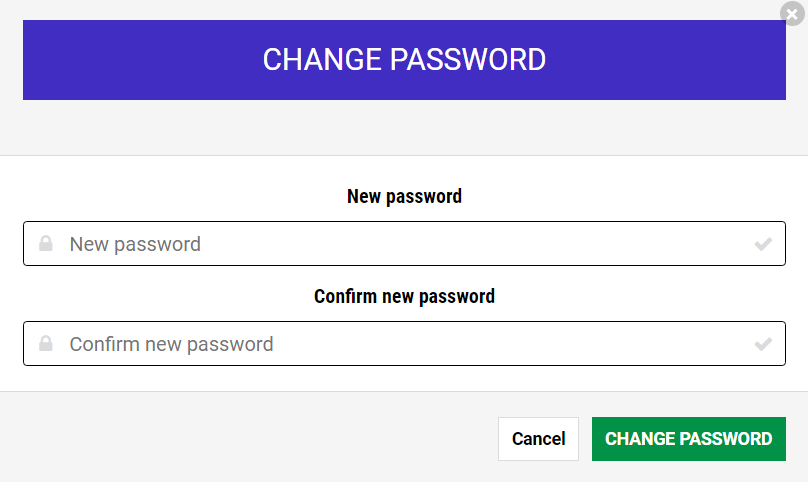This screenshot has width=808, height=482.
Task: Click the lock icon in New password field
Action: tap(46, 243)
